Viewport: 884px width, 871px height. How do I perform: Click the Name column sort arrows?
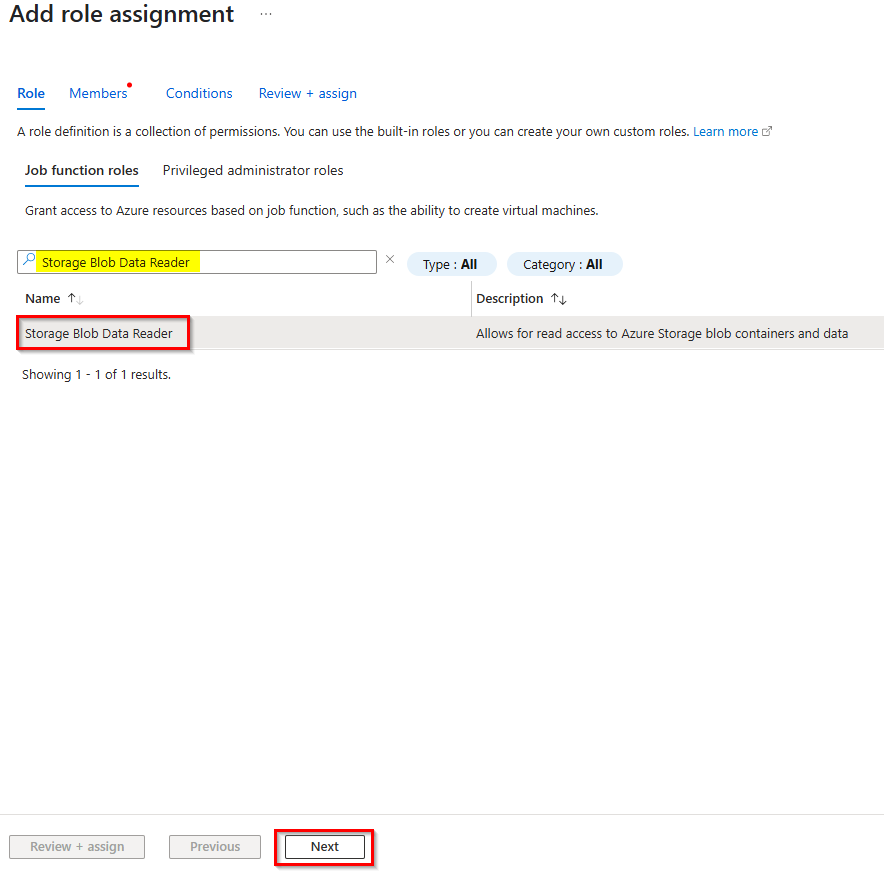click(x=74, y=298)
